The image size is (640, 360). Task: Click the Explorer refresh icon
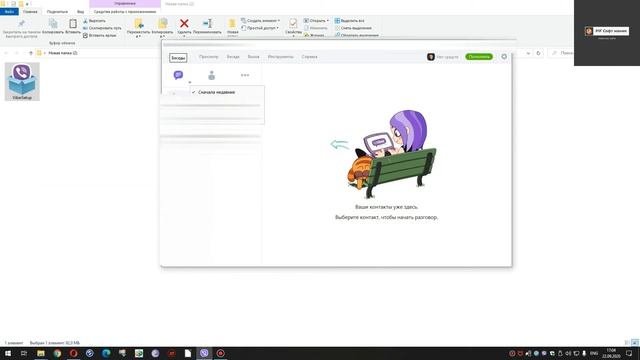[x=538, y=53]
